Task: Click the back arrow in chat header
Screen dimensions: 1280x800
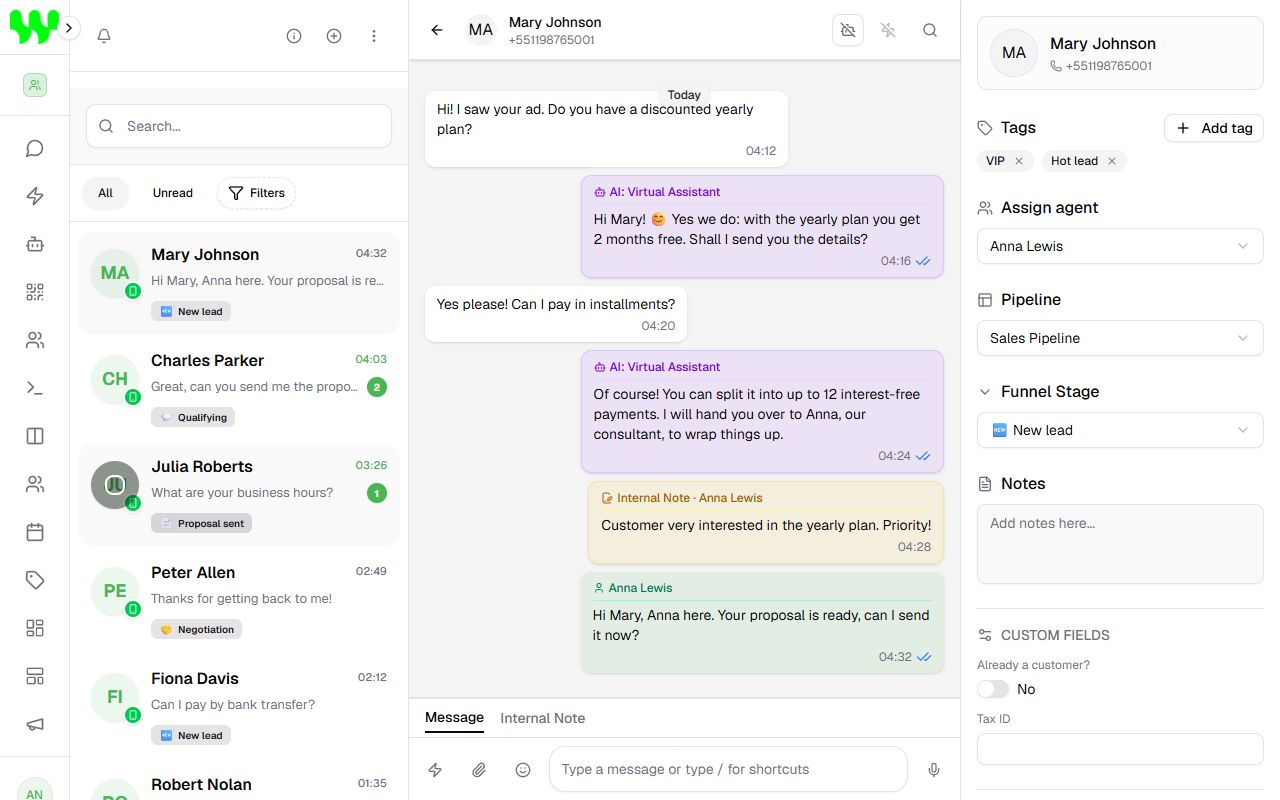Action: (x=437, y=30)
